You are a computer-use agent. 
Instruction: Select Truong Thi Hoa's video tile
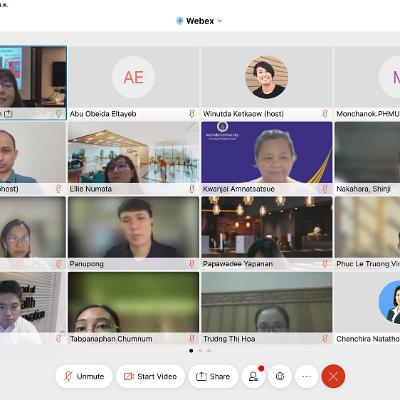tap(267, 308)
